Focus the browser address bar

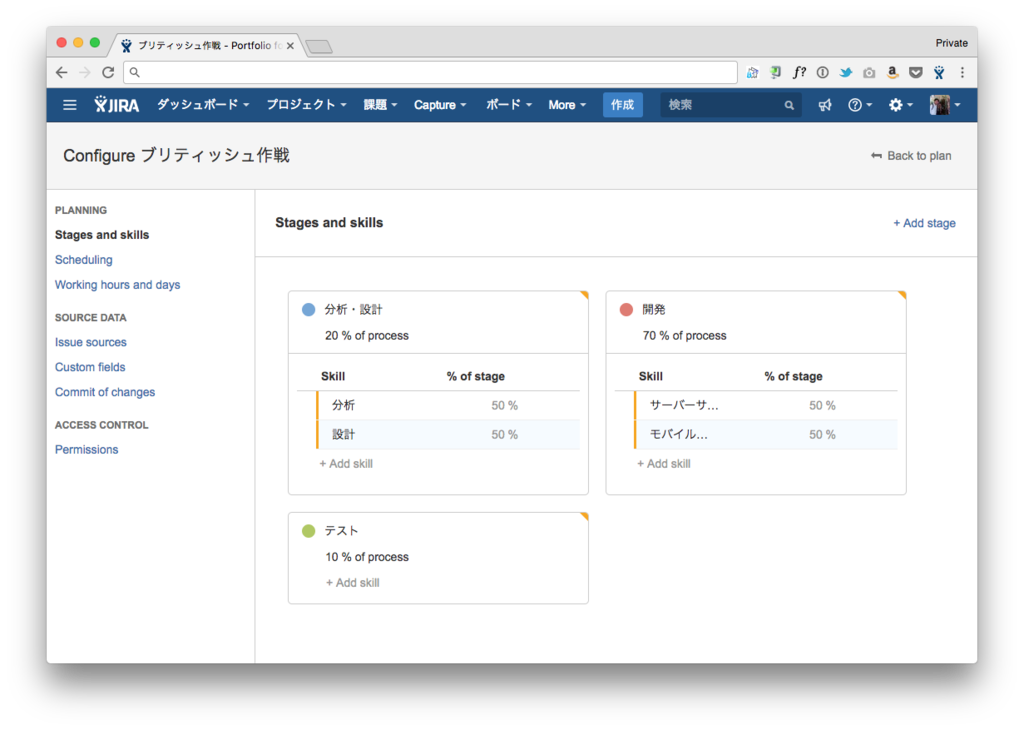point(430,72)
